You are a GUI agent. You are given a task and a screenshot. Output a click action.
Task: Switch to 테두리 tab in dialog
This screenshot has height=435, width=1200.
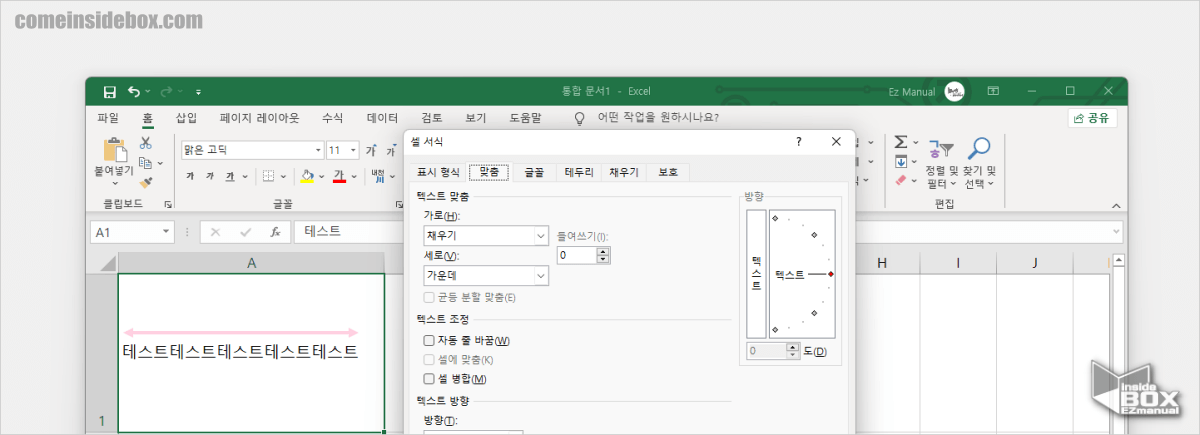pos(580,172)
